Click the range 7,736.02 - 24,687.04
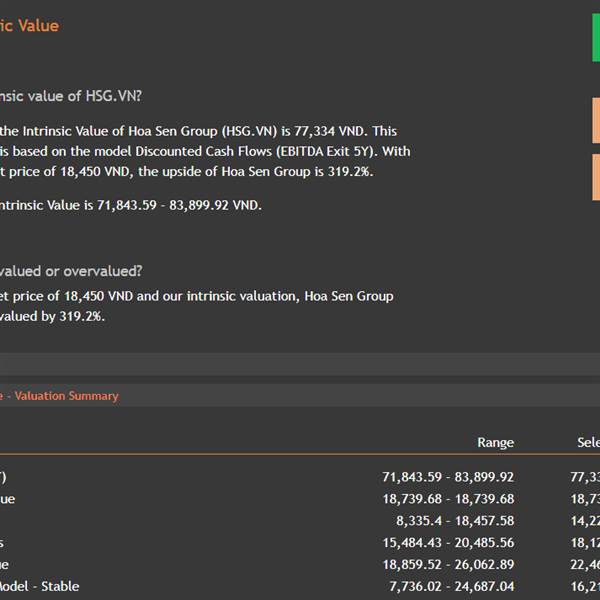The image size is (600, 600). 452,586
